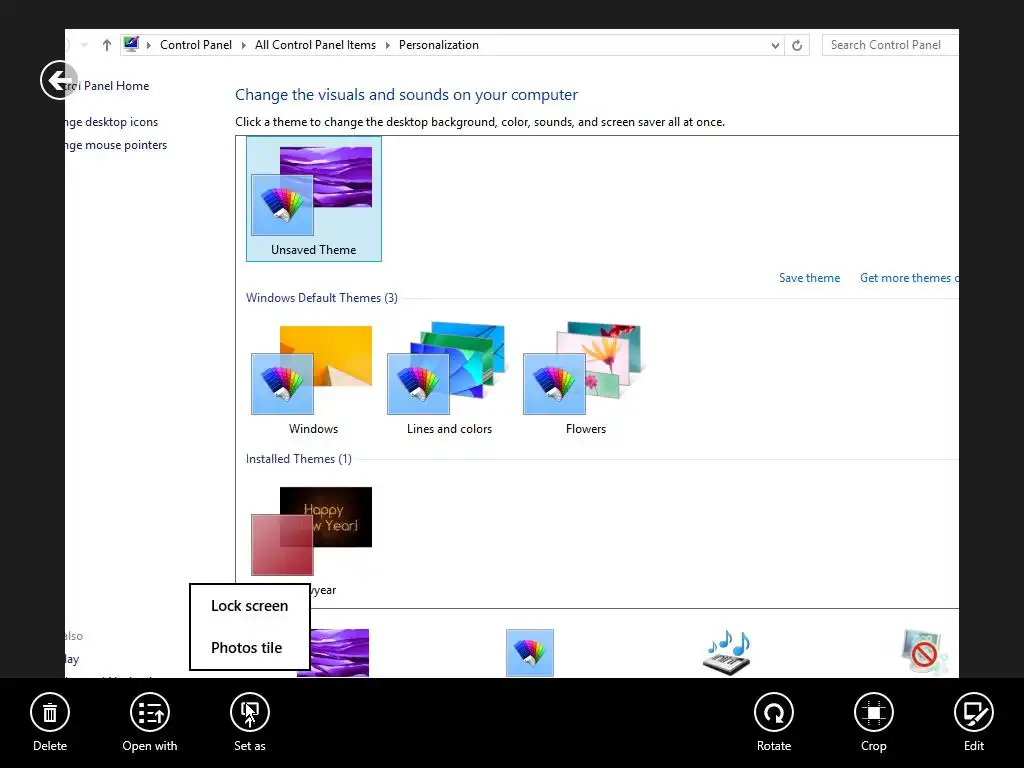1024x768 pixels.
Task: Expand the address bar history dropdown arrow
Action: pos(775,46)
